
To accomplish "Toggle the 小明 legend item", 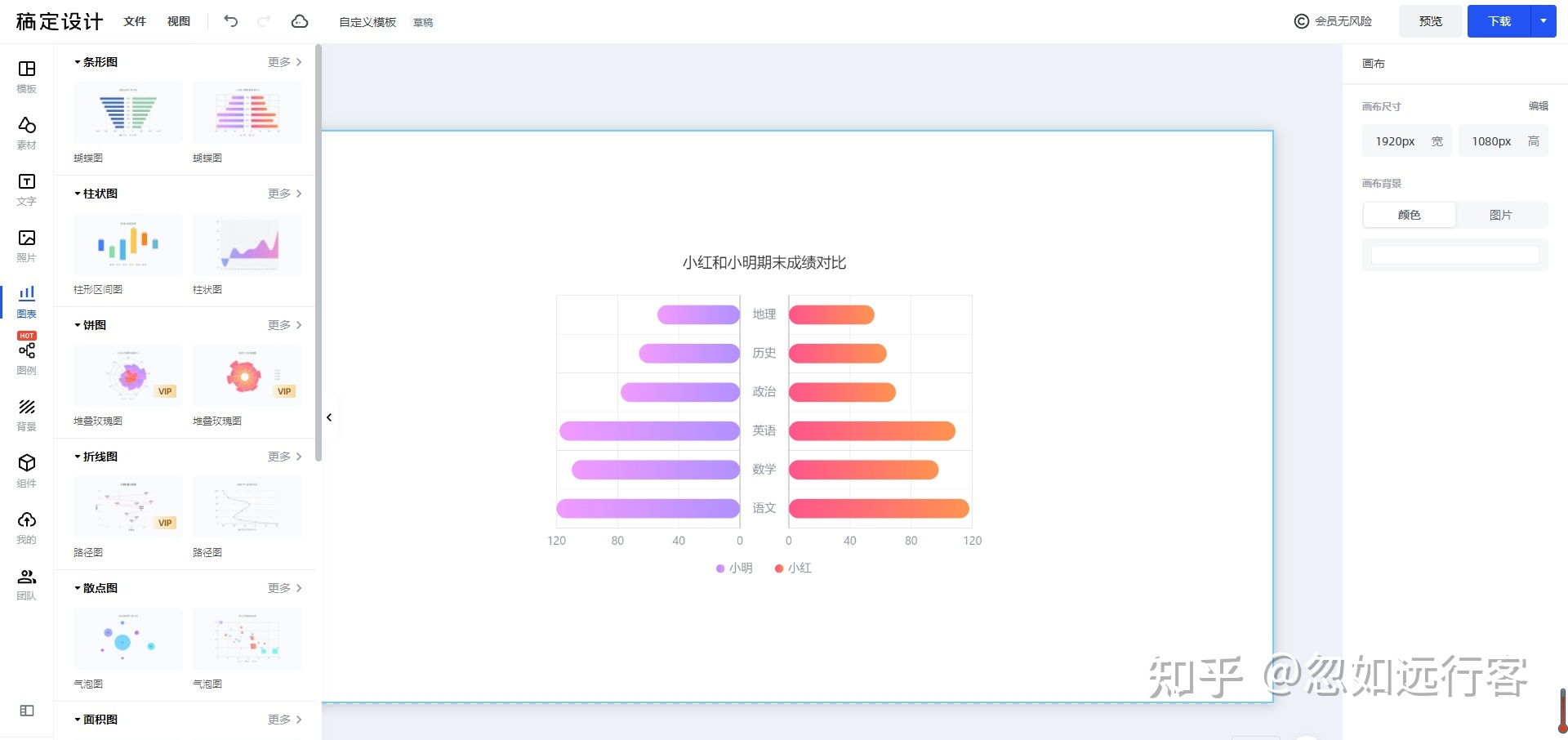I will (734, 568).
